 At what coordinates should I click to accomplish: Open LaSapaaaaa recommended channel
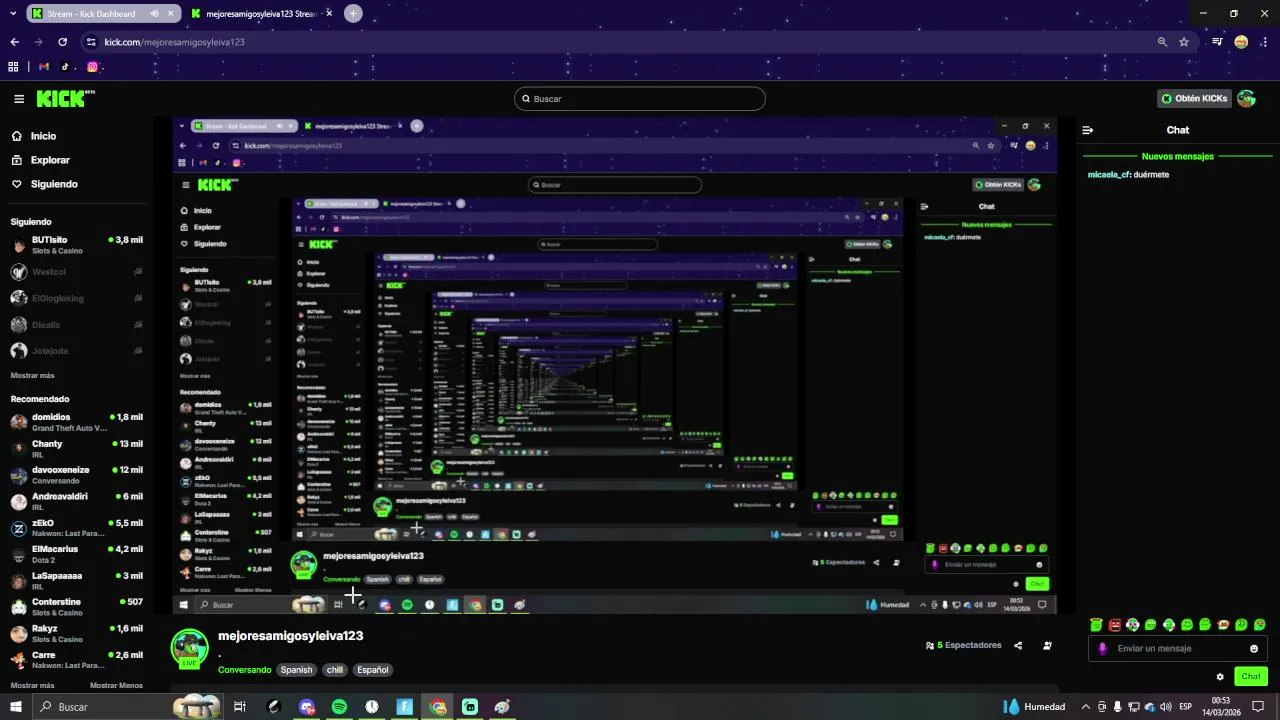(76, 581)
